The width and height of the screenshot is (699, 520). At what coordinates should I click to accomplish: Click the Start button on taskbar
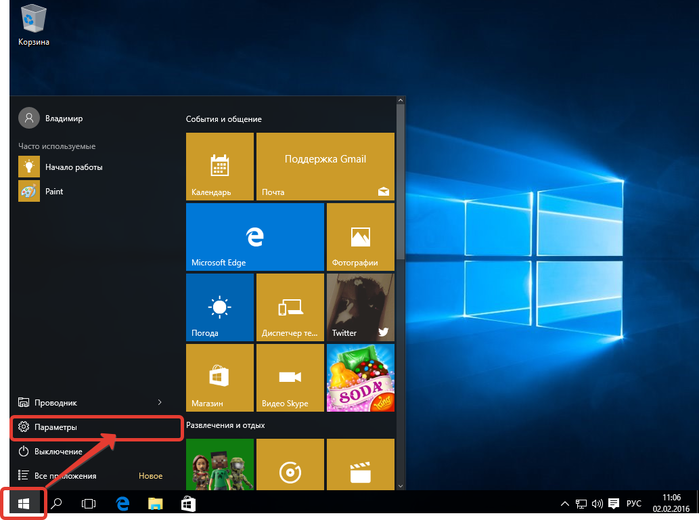click(x=24, y=504)
